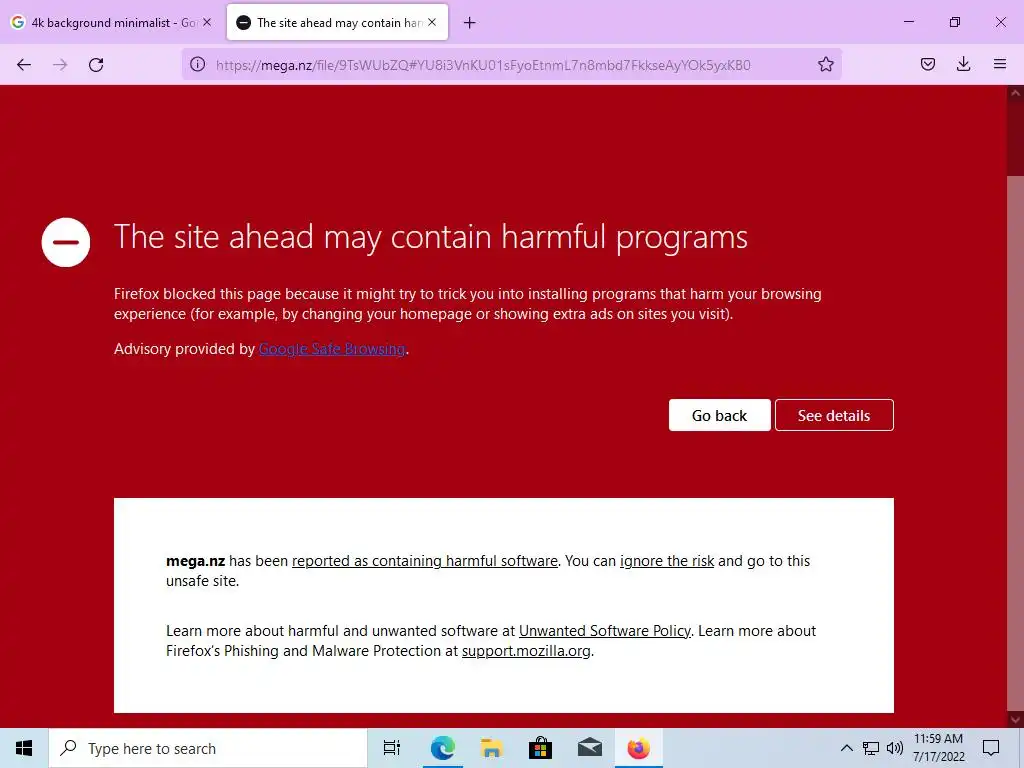The width and height of the screenshot is (1024, 768).
Task: Show site information icon in address bar
Action: pos(197,64)
